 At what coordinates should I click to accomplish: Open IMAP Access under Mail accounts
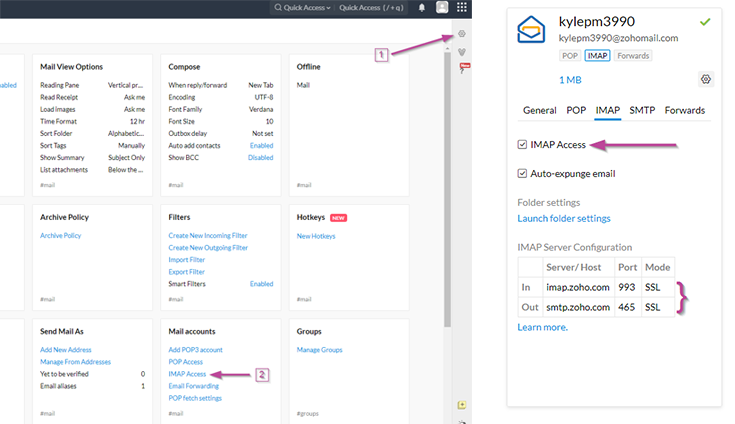(x=187, y=374)
